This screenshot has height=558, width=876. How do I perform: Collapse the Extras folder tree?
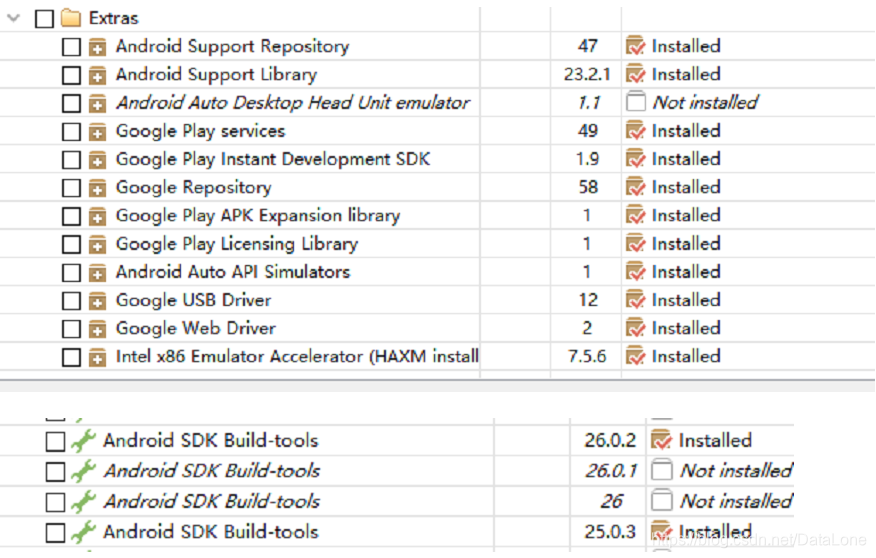(14, 18)
